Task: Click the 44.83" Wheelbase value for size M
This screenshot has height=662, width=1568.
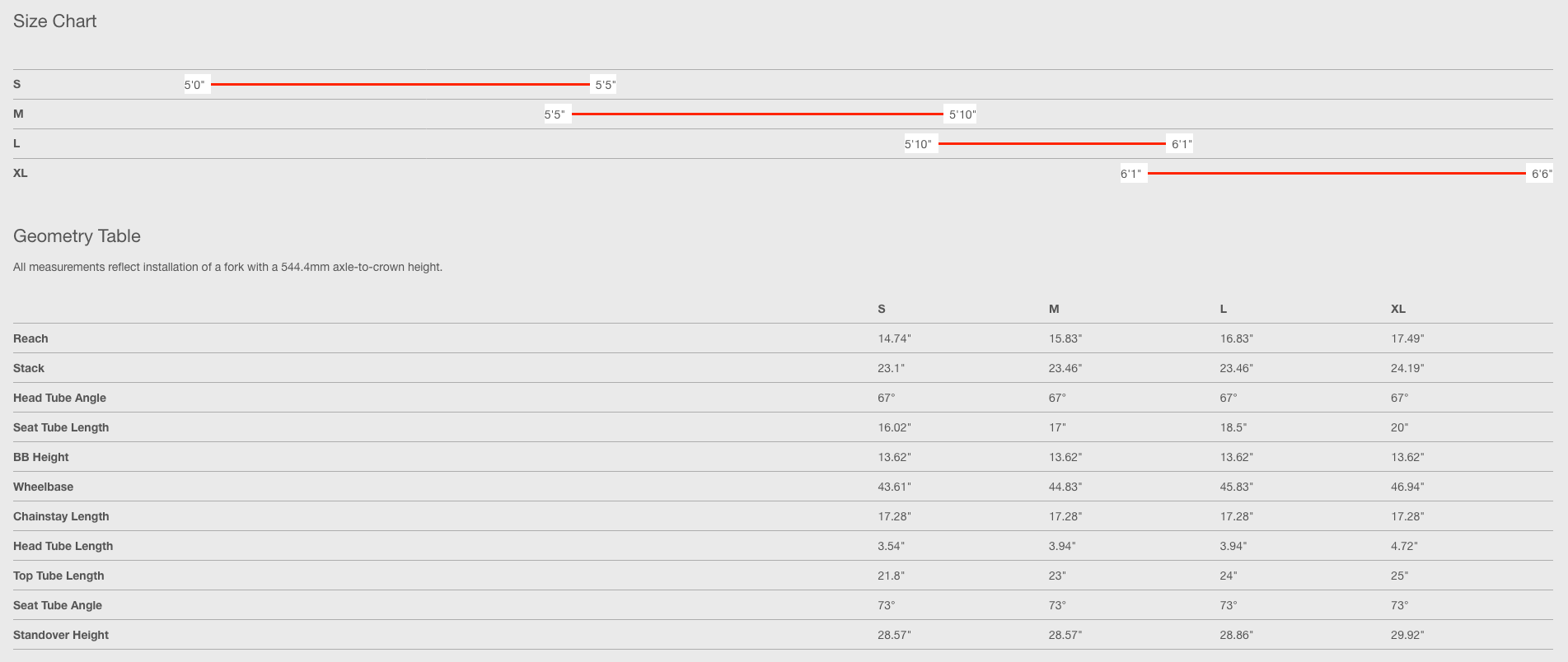Action: tap(1065, 487)
